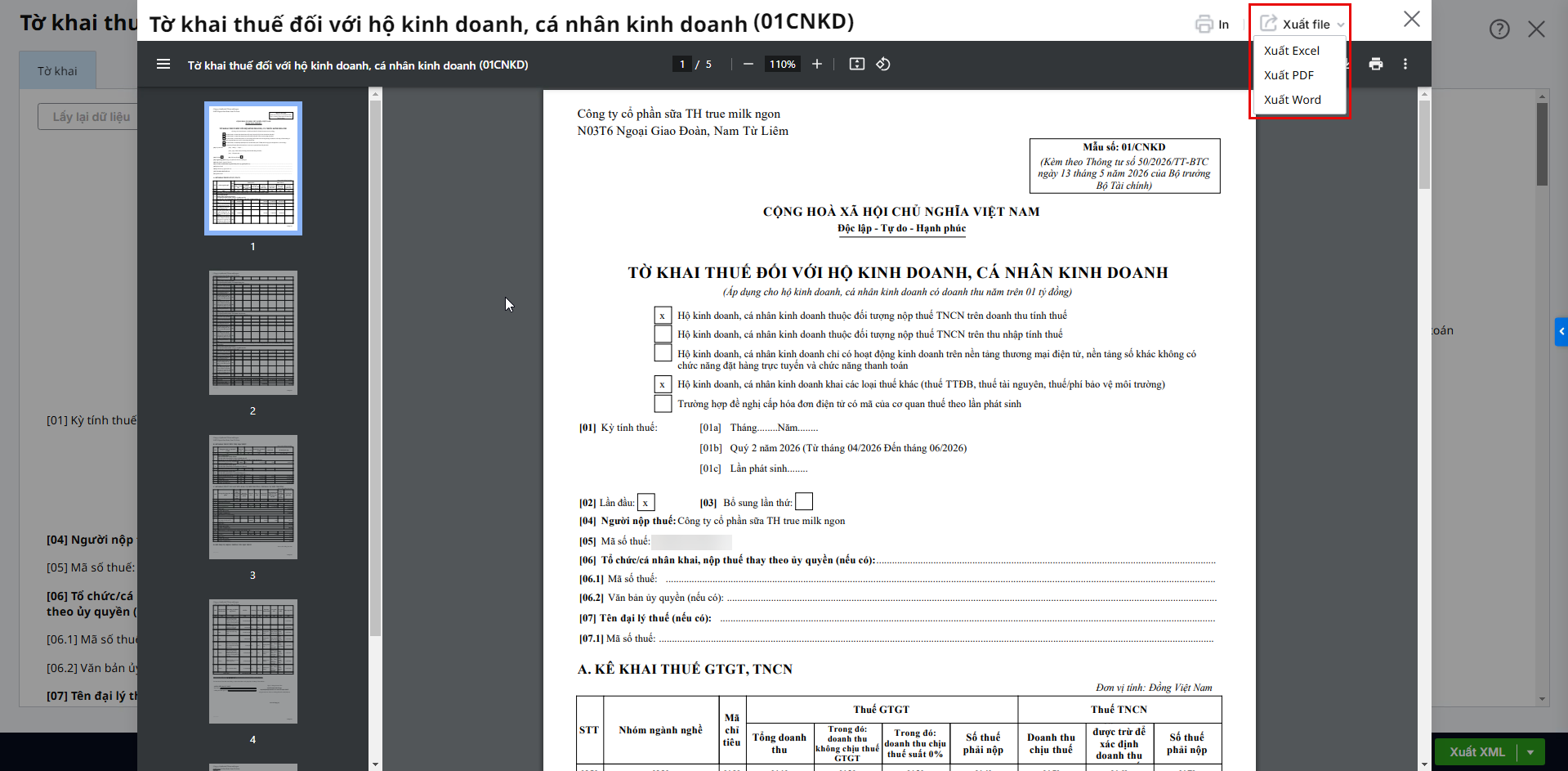The image size is (1568, 771).
Task: Rotate the document counterclockwise
Action: (883, 64)
